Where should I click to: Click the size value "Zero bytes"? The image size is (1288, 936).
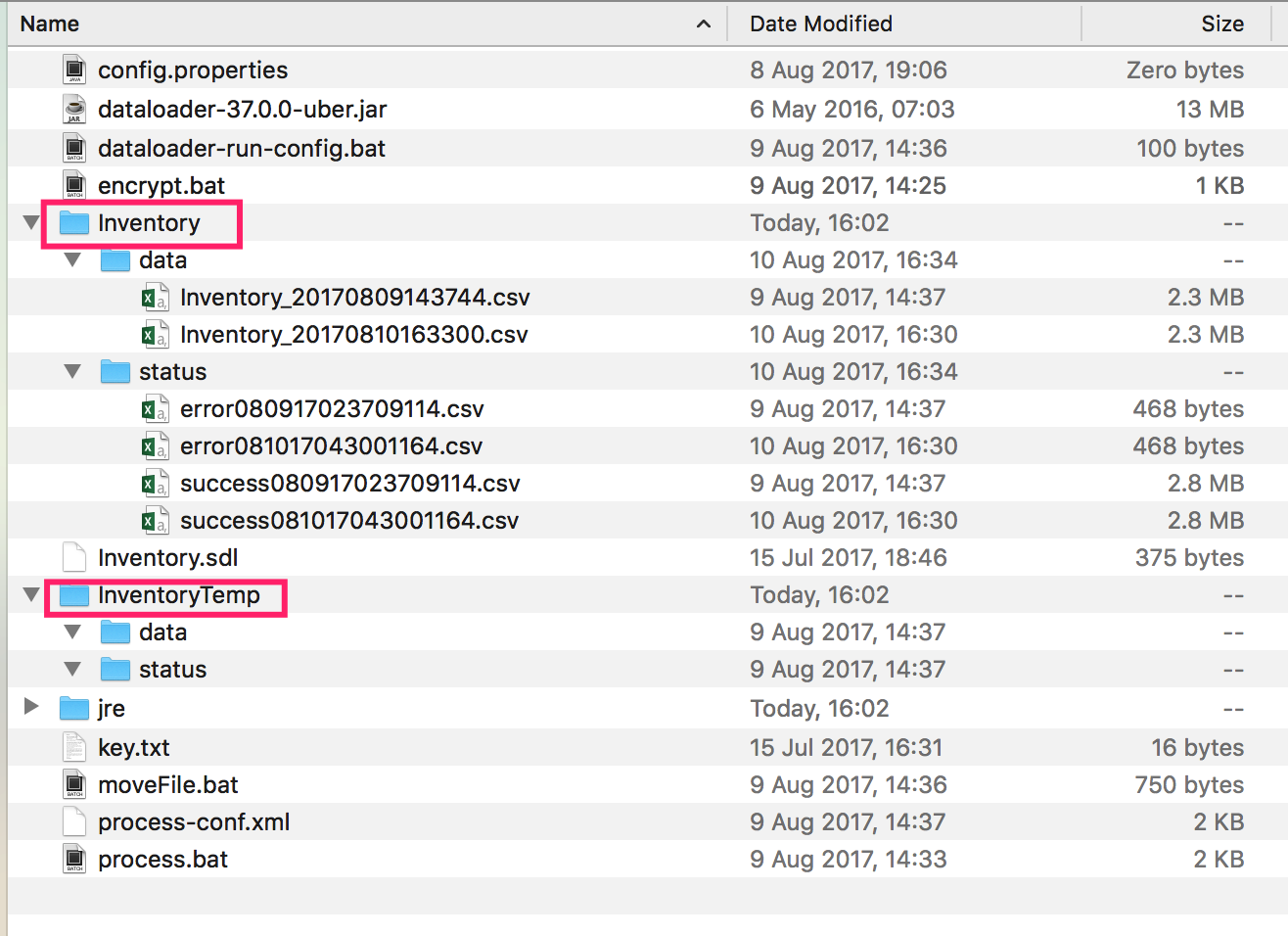click(1185, 70)
